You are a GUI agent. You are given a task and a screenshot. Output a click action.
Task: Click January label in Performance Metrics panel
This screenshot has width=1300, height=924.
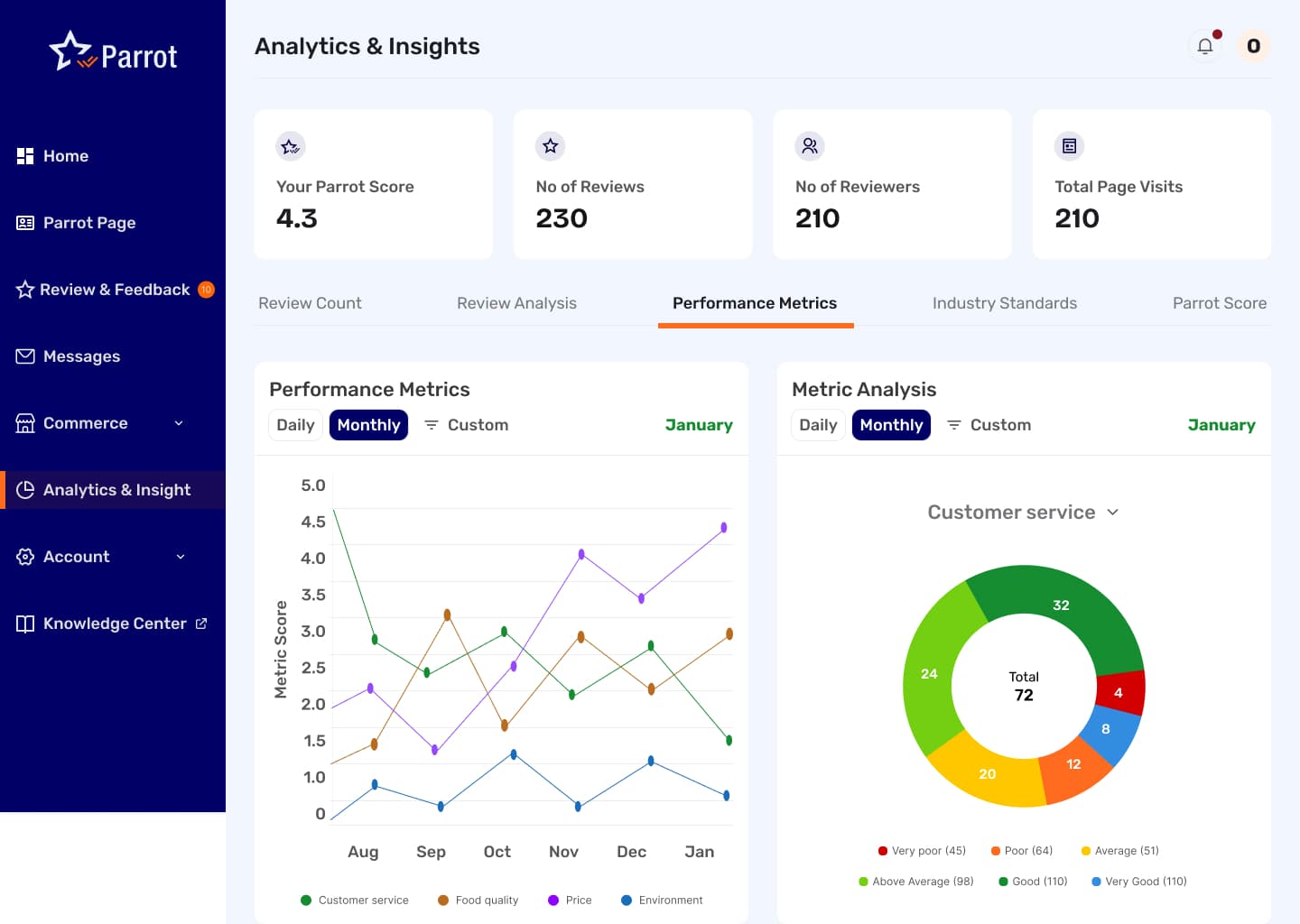[699, 425]
